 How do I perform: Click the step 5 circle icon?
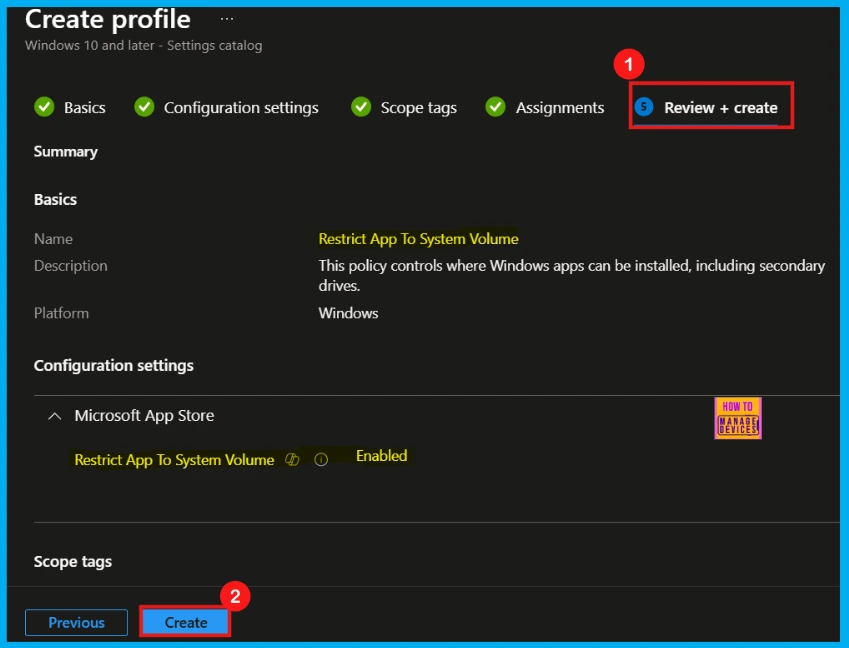pos(644,107)
